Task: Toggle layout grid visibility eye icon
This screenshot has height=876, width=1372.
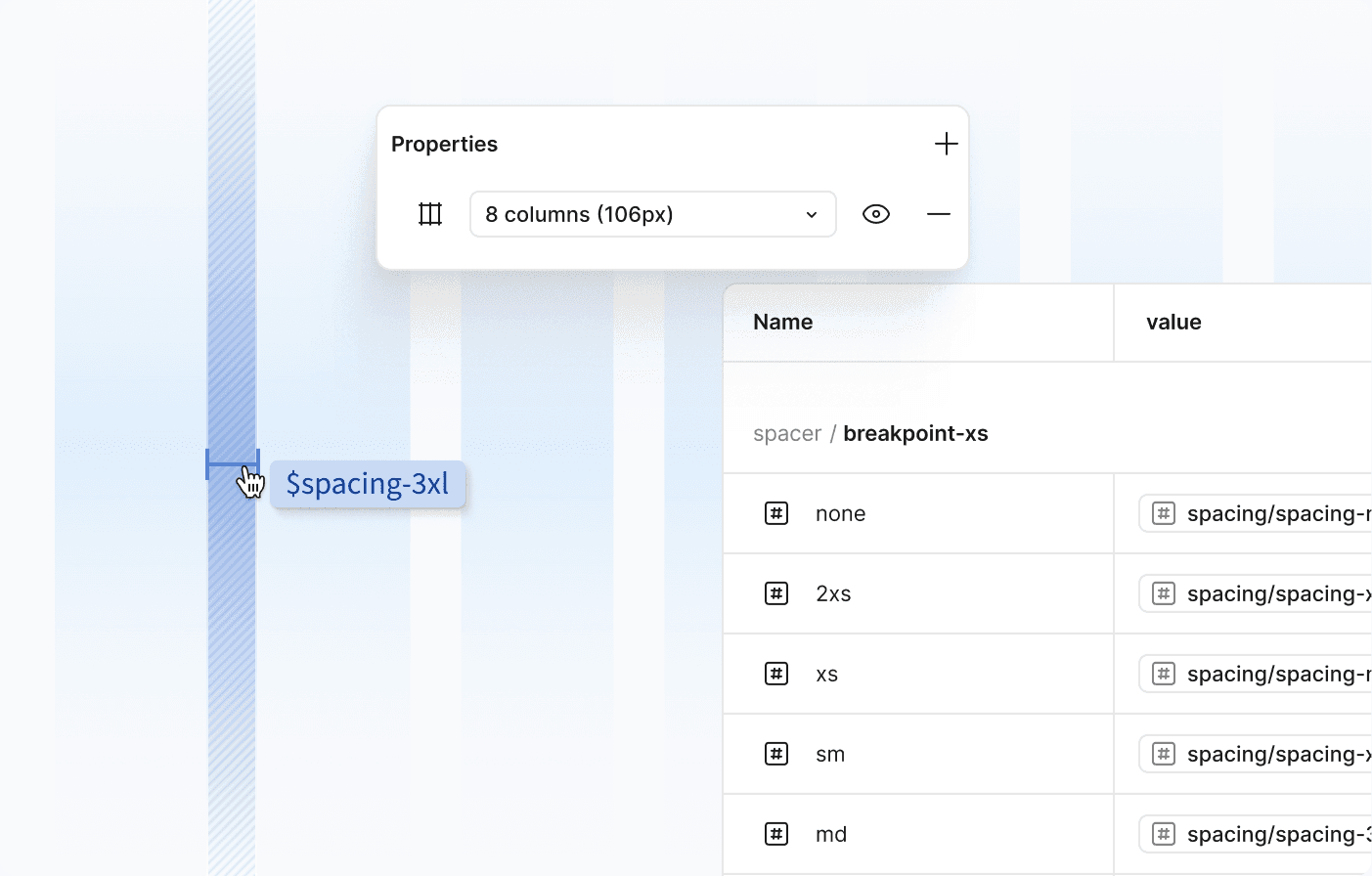Action: 876,214
